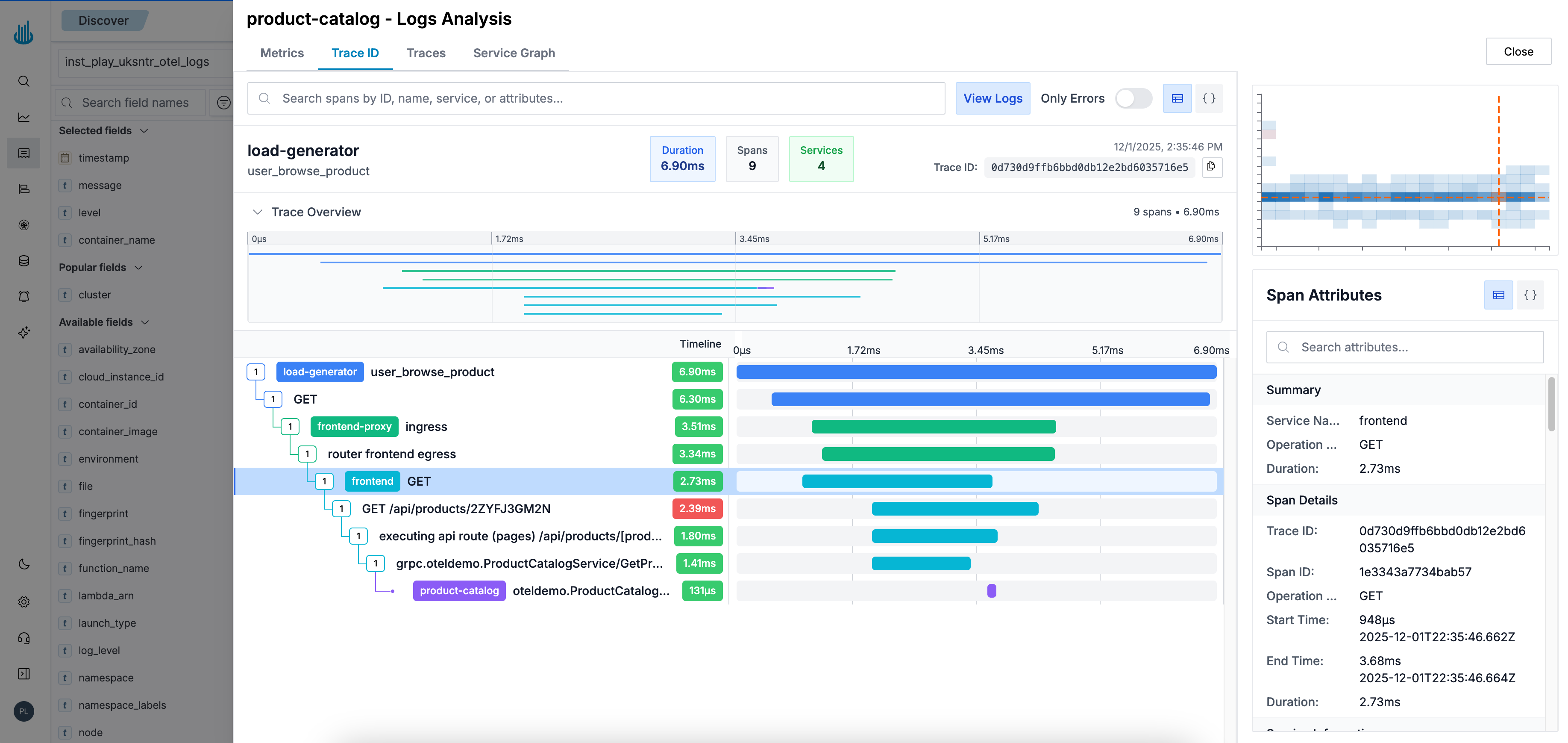Collapse the Available fields list
The image size is (1568, 743).
[x=145, y=322]
